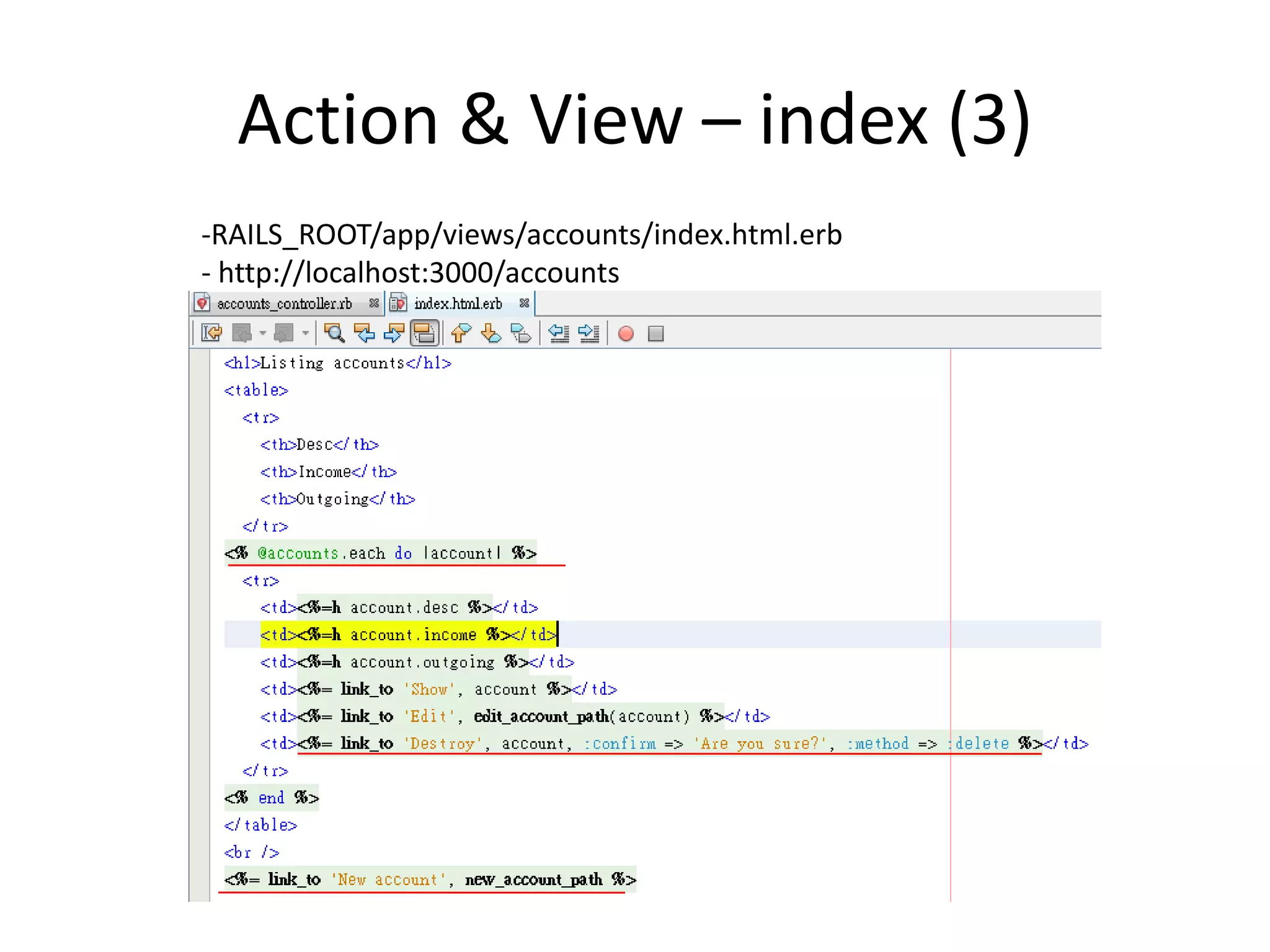Click the 'account.outgoing' code line

[x=417, y=662]
